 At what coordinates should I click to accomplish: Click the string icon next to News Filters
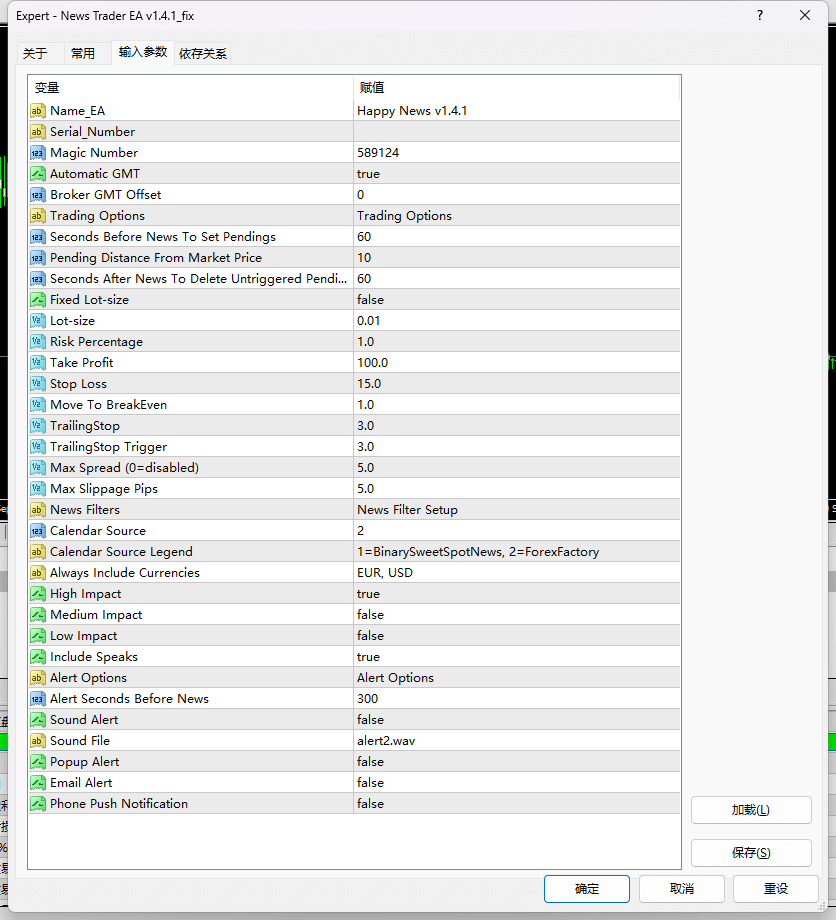click(x=38, y=509)
